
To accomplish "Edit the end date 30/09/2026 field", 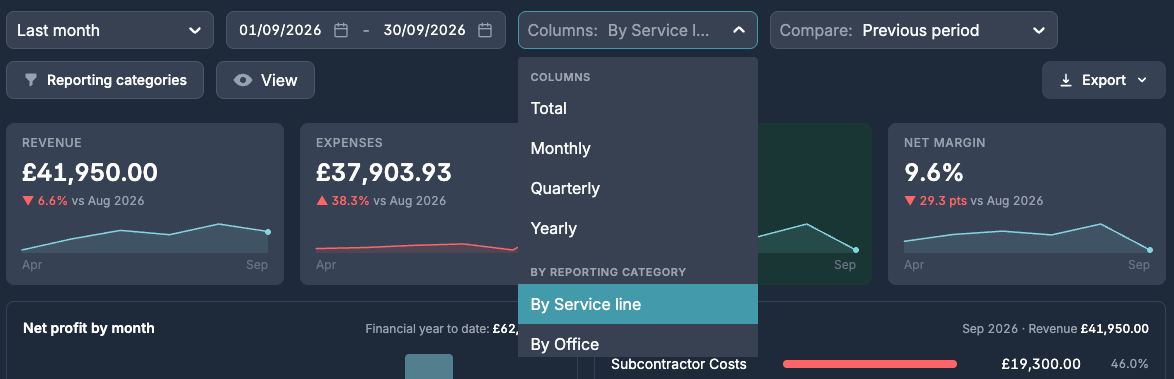I will [x=425, y=30].
